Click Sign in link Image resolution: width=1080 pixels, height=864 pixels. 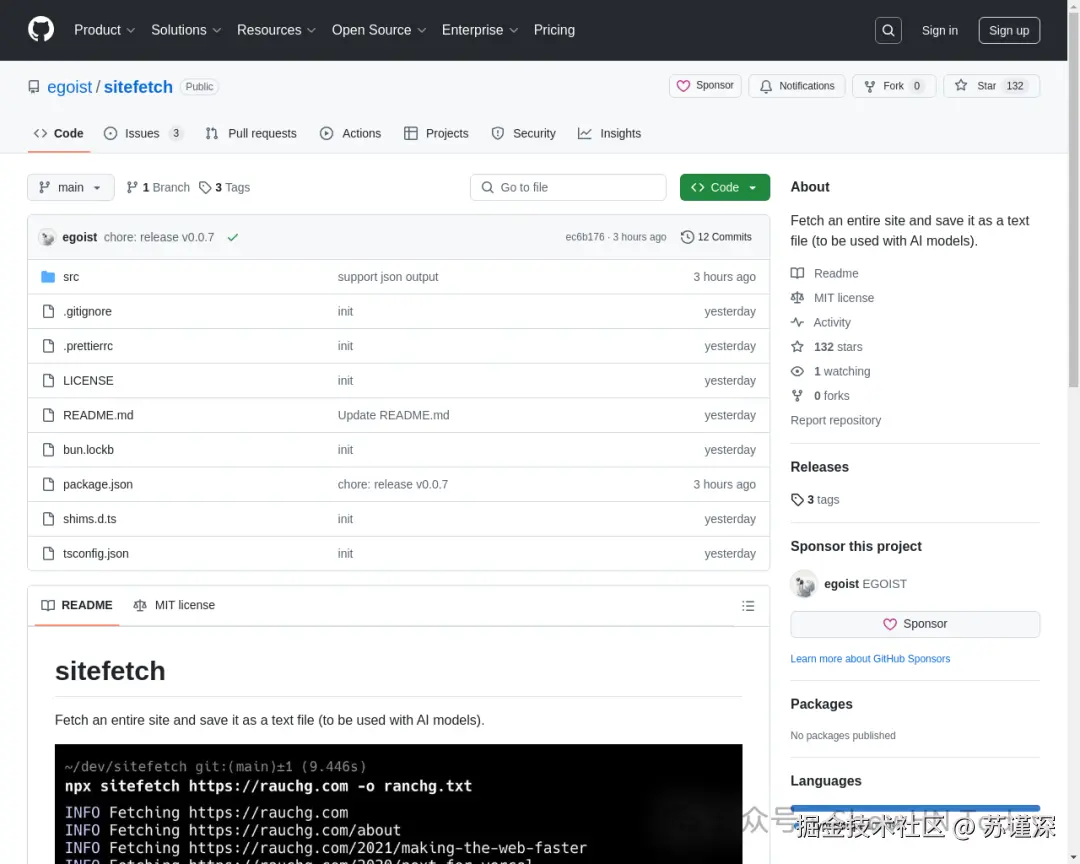pyautogui.click(x=939, y=30)
